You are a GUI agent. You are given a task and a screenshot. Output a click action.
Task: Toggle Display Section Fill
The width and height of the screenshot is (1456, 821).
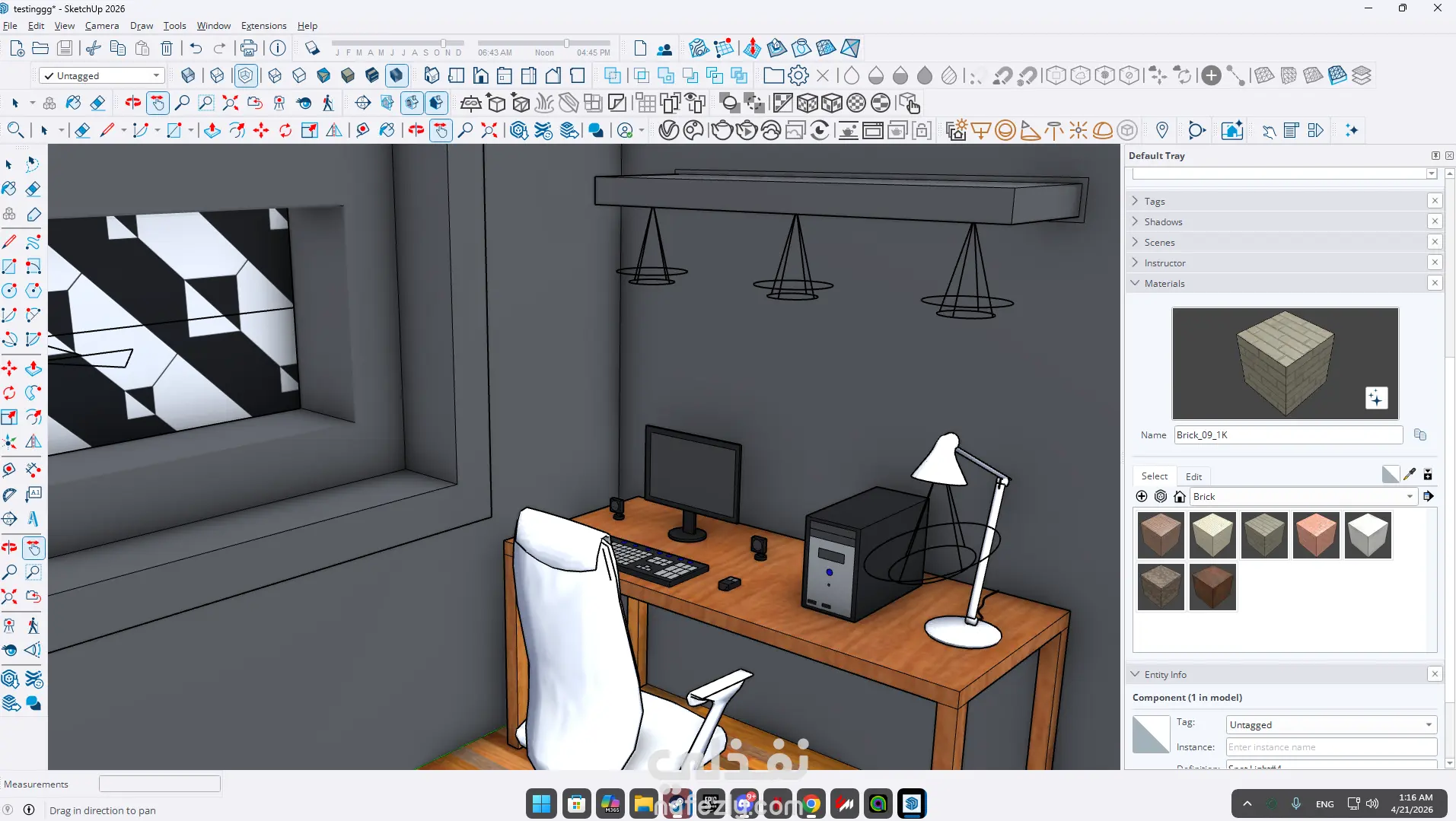436,103
